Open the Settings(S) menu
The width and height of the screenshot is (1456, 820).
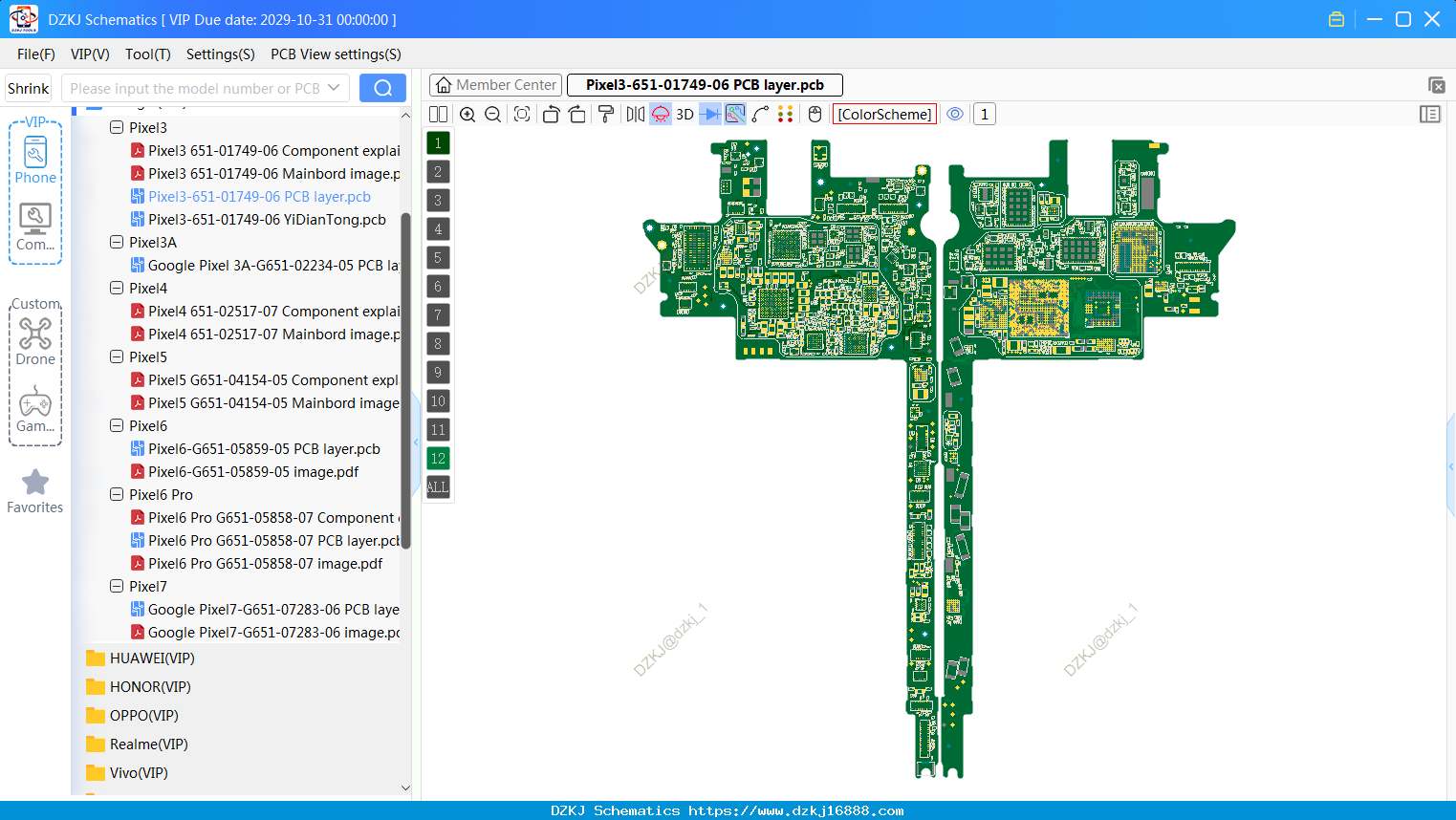[x=221, y=54]
